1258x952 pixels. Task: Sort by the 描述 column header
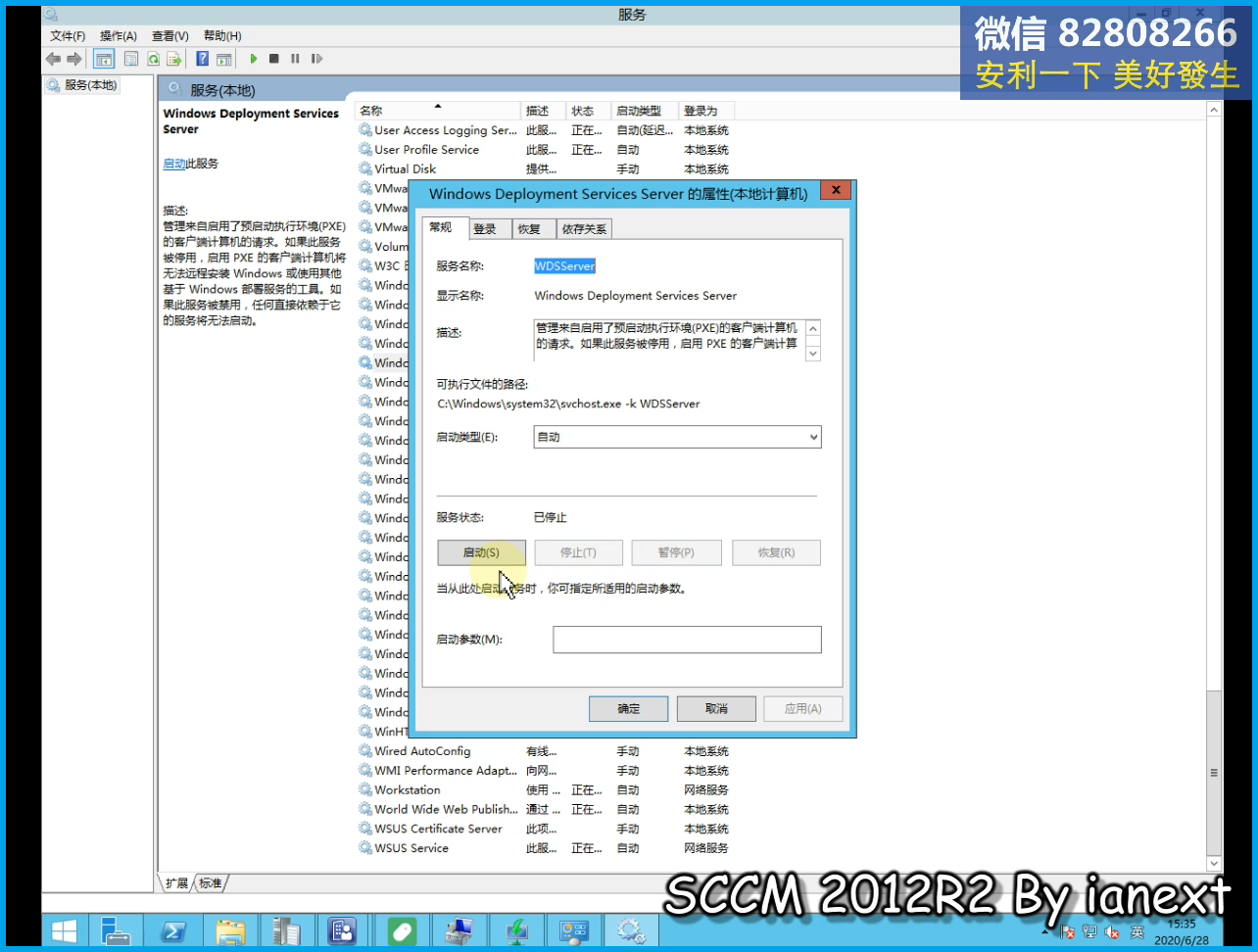[x=544, y=111]
